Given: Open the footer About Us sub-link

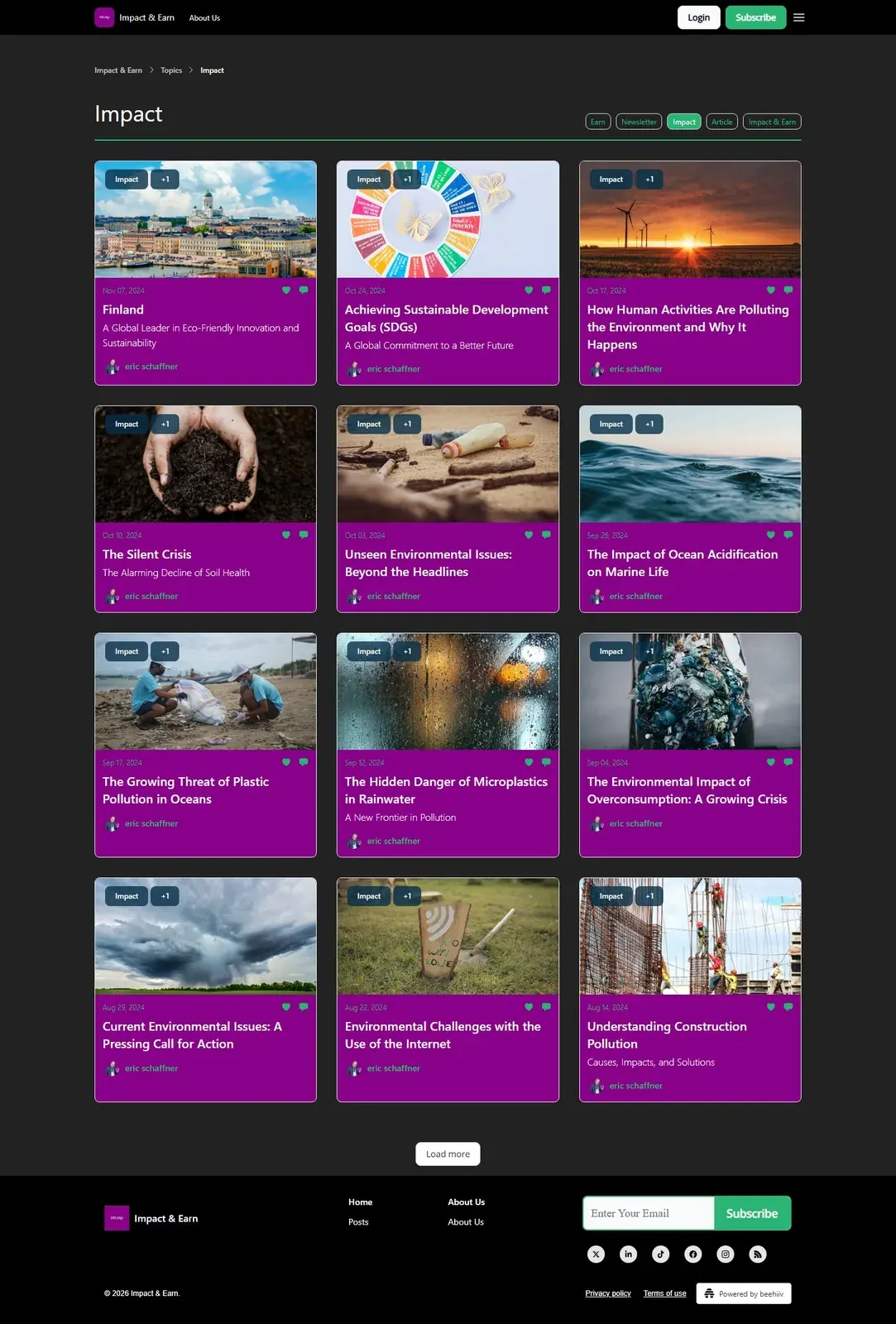Looking at the screenshot, I should [466, 1222].
